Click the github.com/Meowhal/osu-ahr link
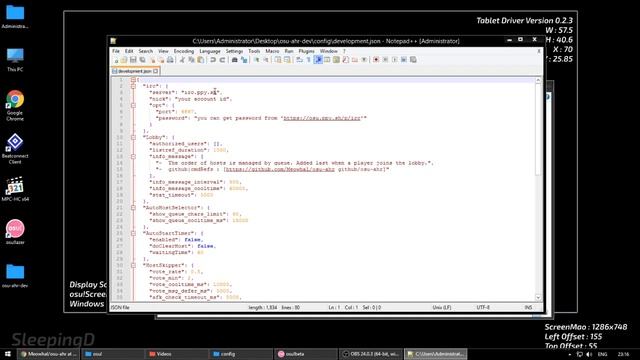 (x=280, y=169)
